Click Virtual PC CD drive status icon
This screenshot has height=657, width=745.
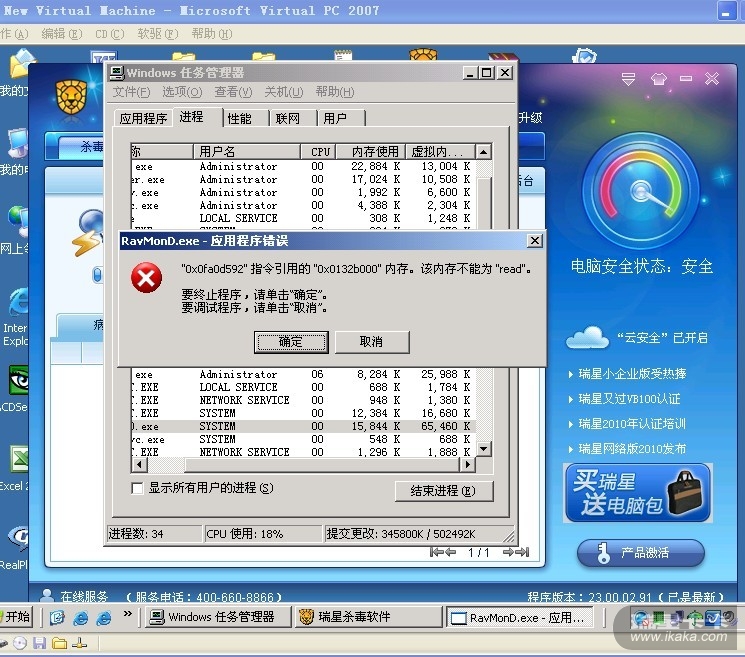click(20, 643)
